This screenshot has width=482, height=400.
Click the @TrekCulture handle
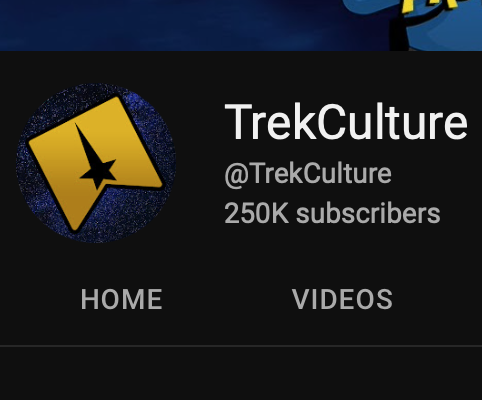pyautogui.click(x=308, y=174)
